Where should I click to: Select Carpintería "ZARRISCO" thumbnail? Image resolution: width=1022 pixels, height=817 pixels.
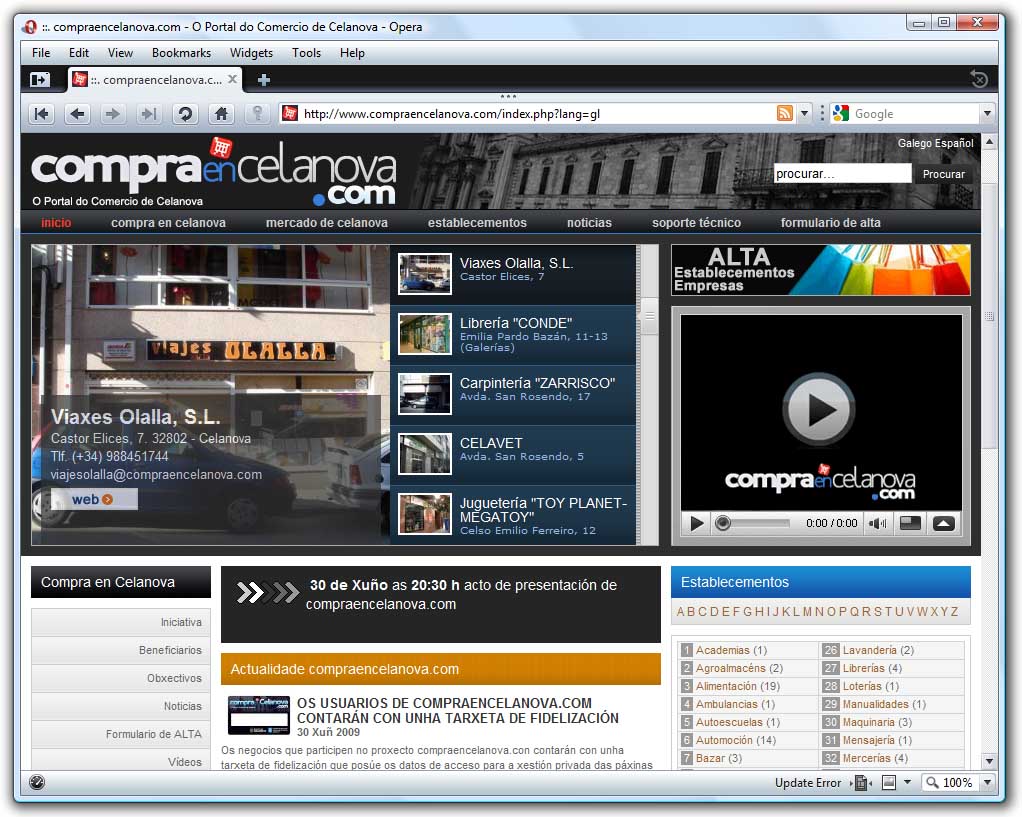pyautogui.click(x=425, y=394)
